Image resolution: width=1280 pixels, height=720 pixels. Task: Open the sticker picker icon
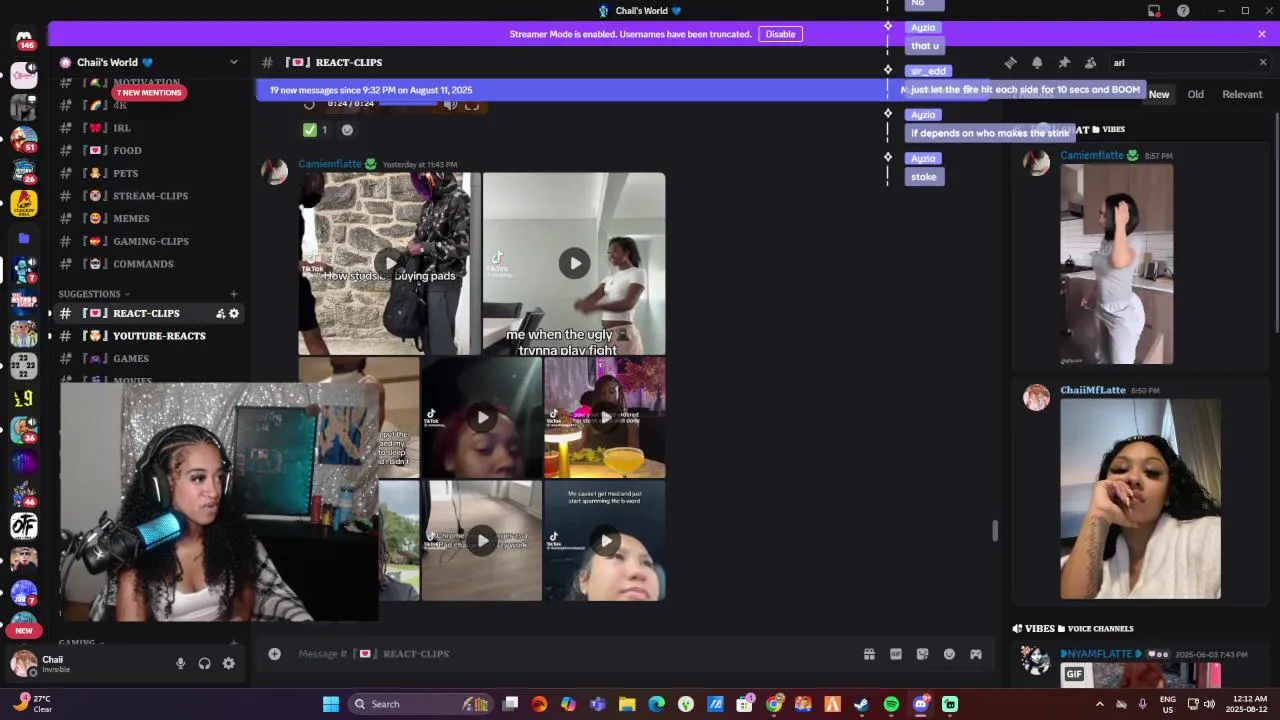(922, 654)
